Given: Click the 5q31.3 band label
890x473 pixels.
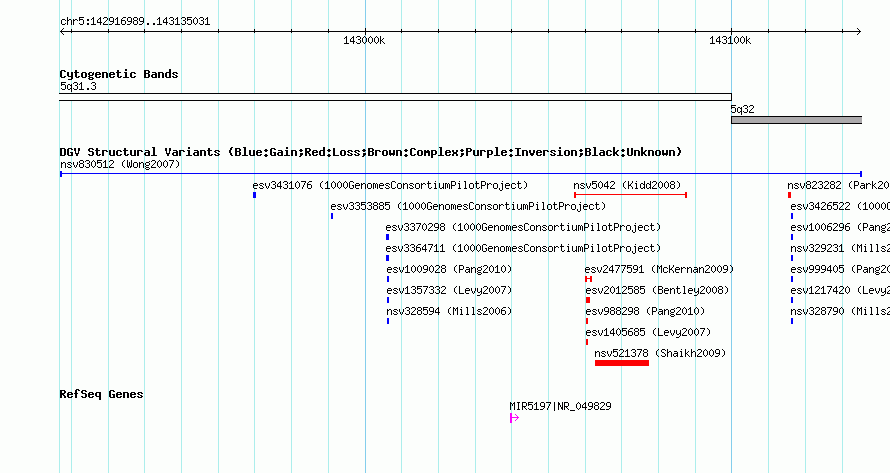Looking at the screenshot, I should [78, 87].
